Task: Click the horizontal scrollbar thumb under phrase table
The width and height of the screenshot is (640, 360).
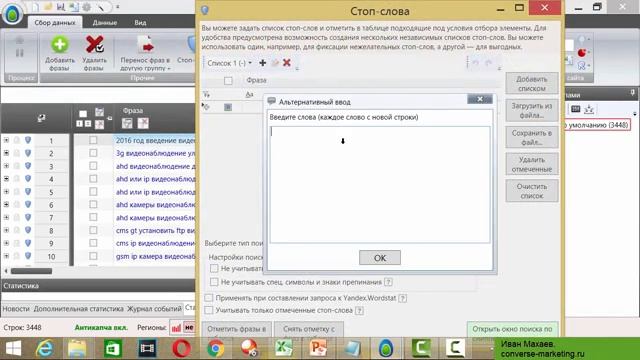Action: point(31,271)
